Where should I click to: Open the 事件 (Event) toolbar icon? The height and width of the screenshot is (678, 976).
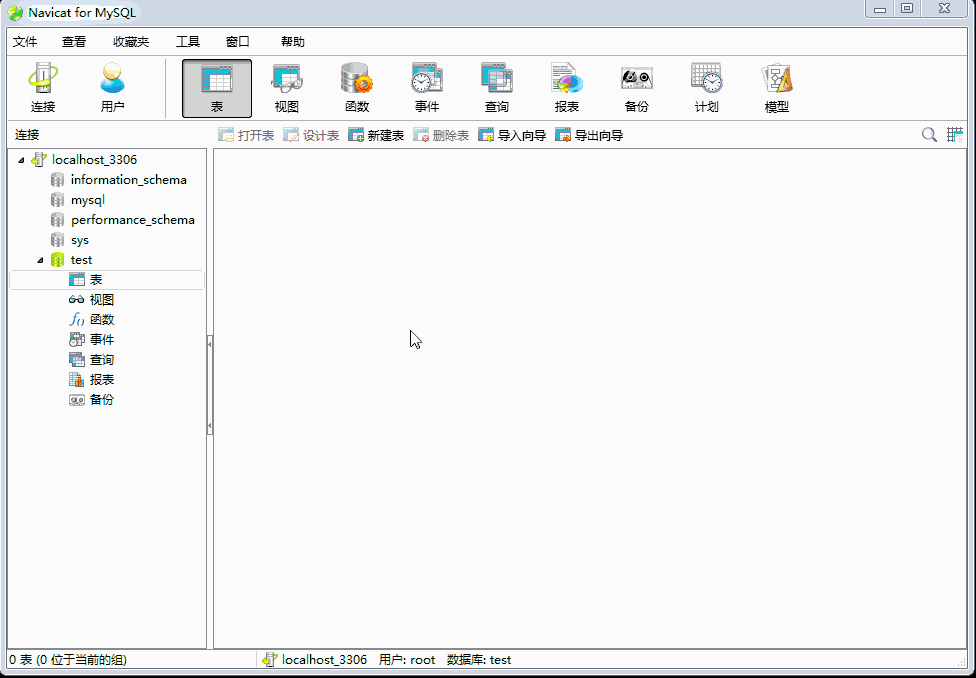(x=427, y=88)
